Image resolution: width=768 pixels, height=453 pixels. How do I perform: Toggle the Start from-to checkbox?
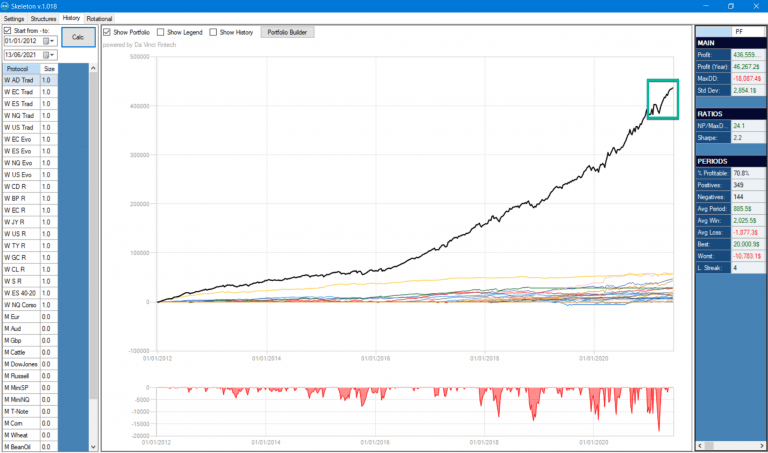pyautogui.click(x=8, y=30)
